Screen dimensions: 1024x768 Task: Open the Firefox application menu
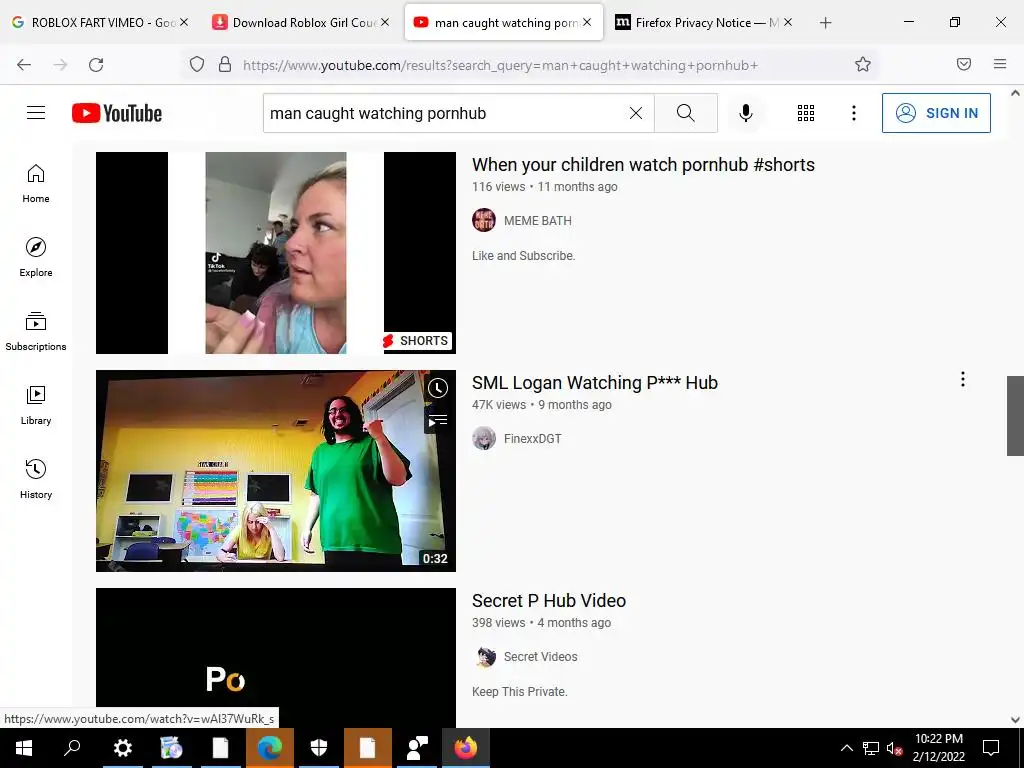point(1000,64)
